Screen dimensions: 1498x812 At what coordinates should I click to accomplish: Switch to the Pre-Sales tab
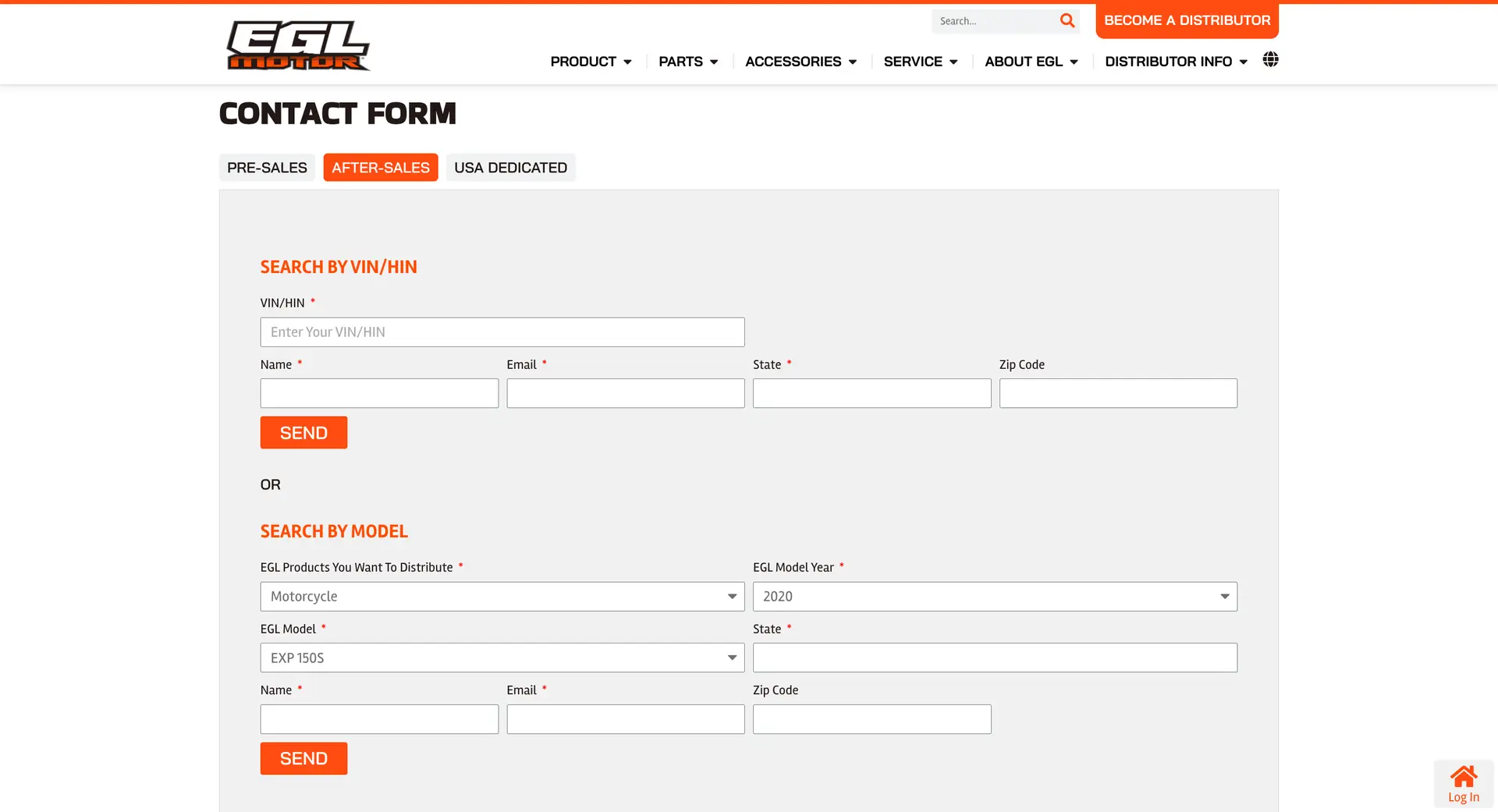coord(267,168)
